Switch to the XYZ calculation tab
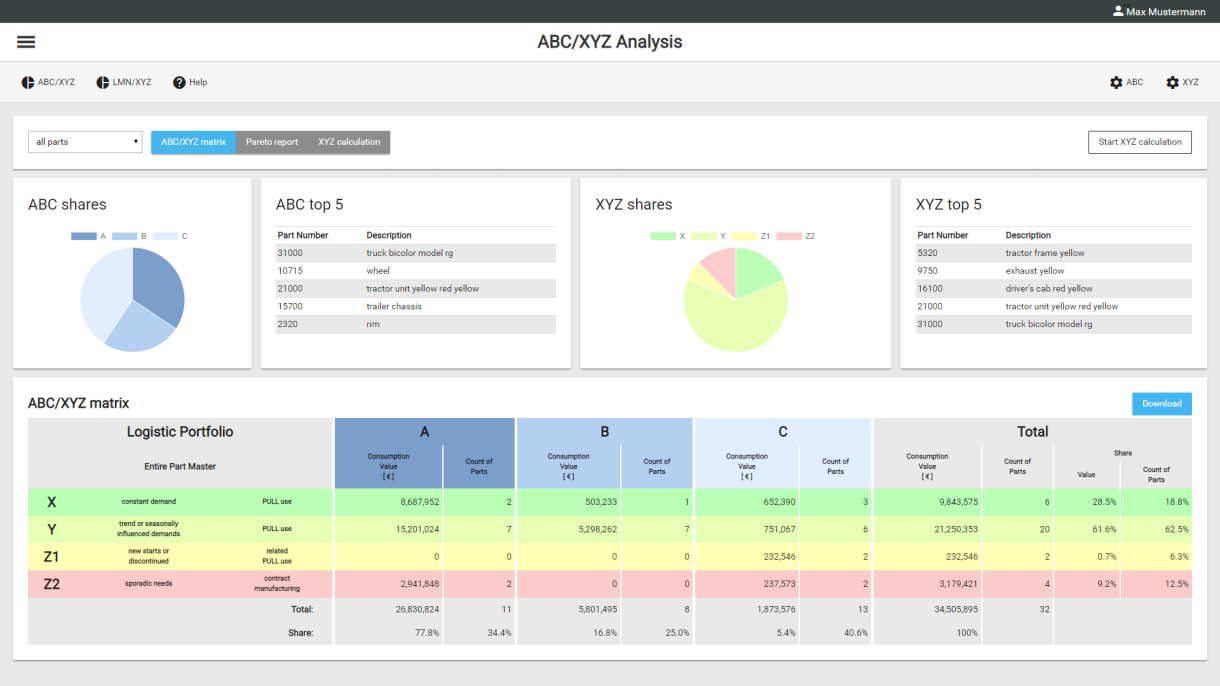Image resolution: width=1220 pixels, height=686 pixels. tap(349, 142)
